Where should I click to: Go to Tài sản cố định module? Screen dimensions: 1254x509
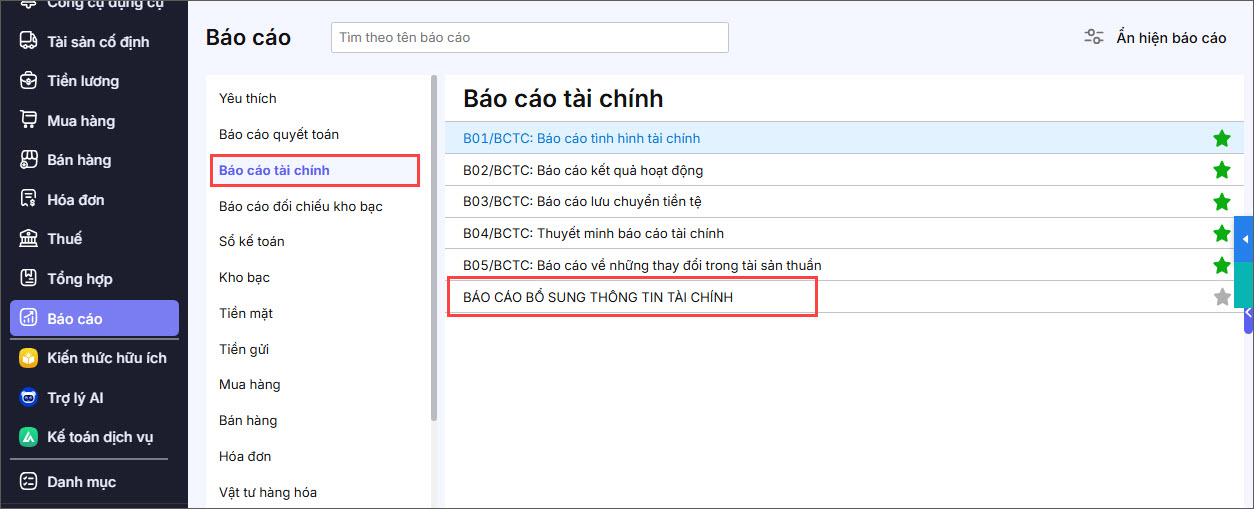pyautogui.click(x=98, y=41)
